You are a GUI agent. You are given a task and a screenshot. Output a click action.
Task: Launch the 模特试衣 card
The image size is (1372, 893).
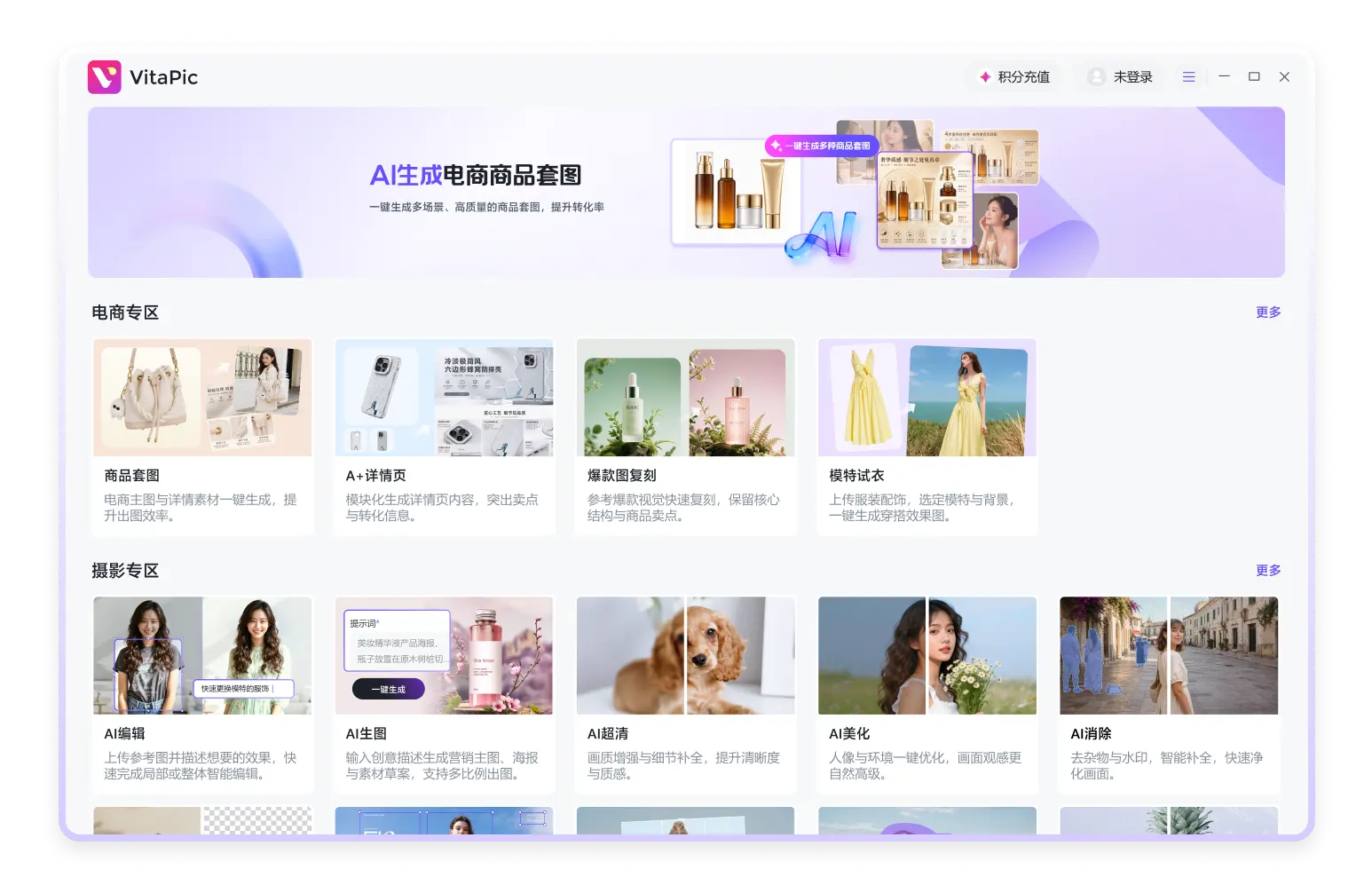pos(927,437)
